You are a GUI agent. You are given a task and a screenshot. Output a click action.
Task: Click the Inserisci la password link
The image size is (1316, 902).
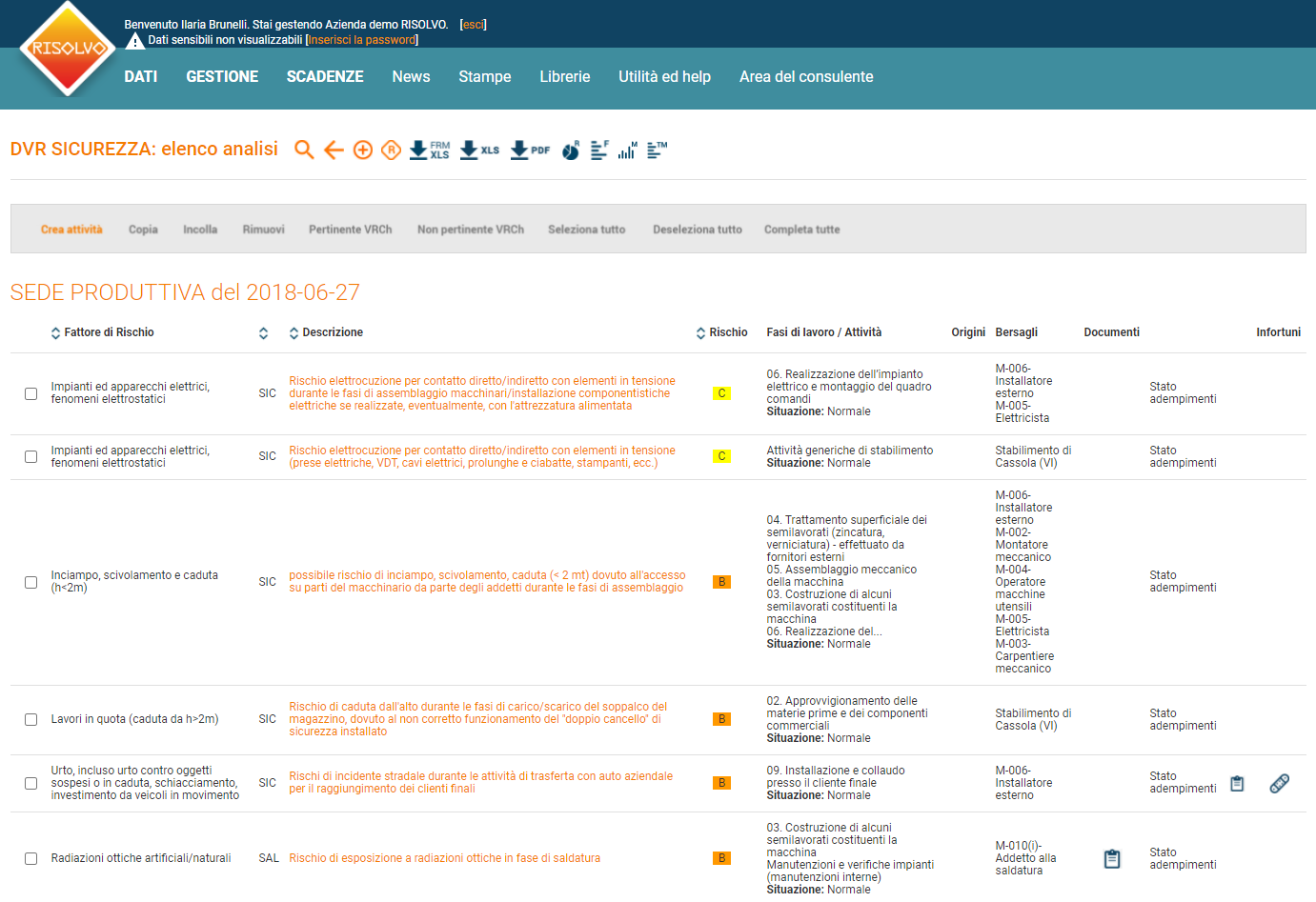coord(362,40)
